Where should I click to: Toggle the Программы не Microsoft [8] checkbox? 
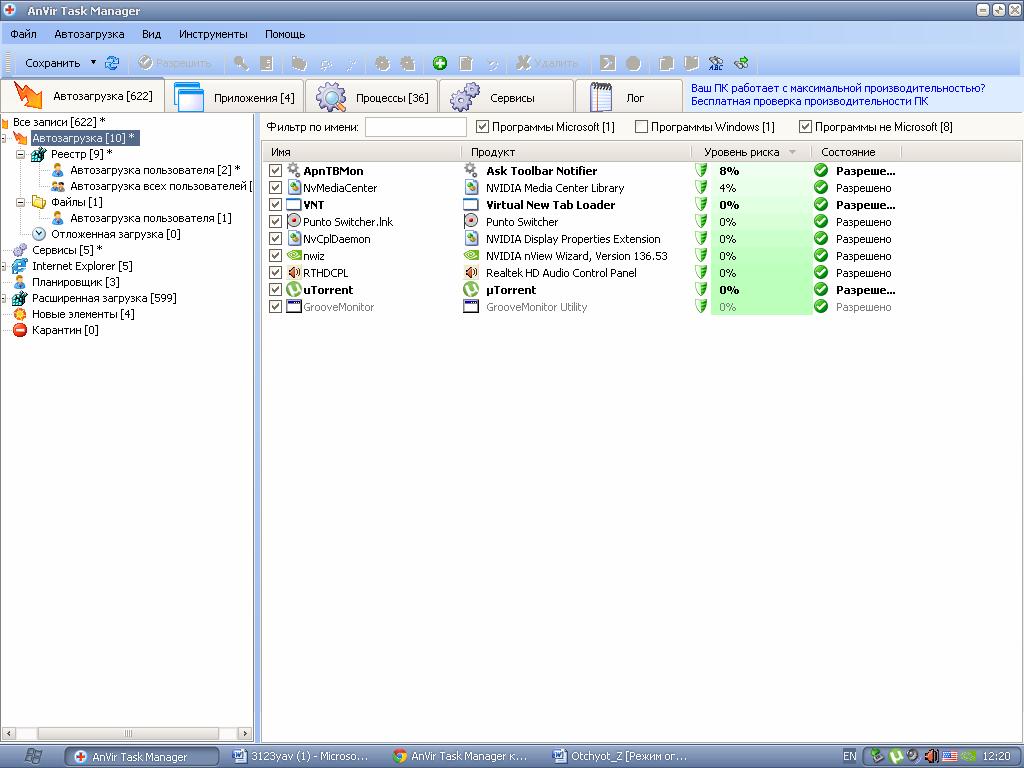pyautogui.click(x=805, y=127)
